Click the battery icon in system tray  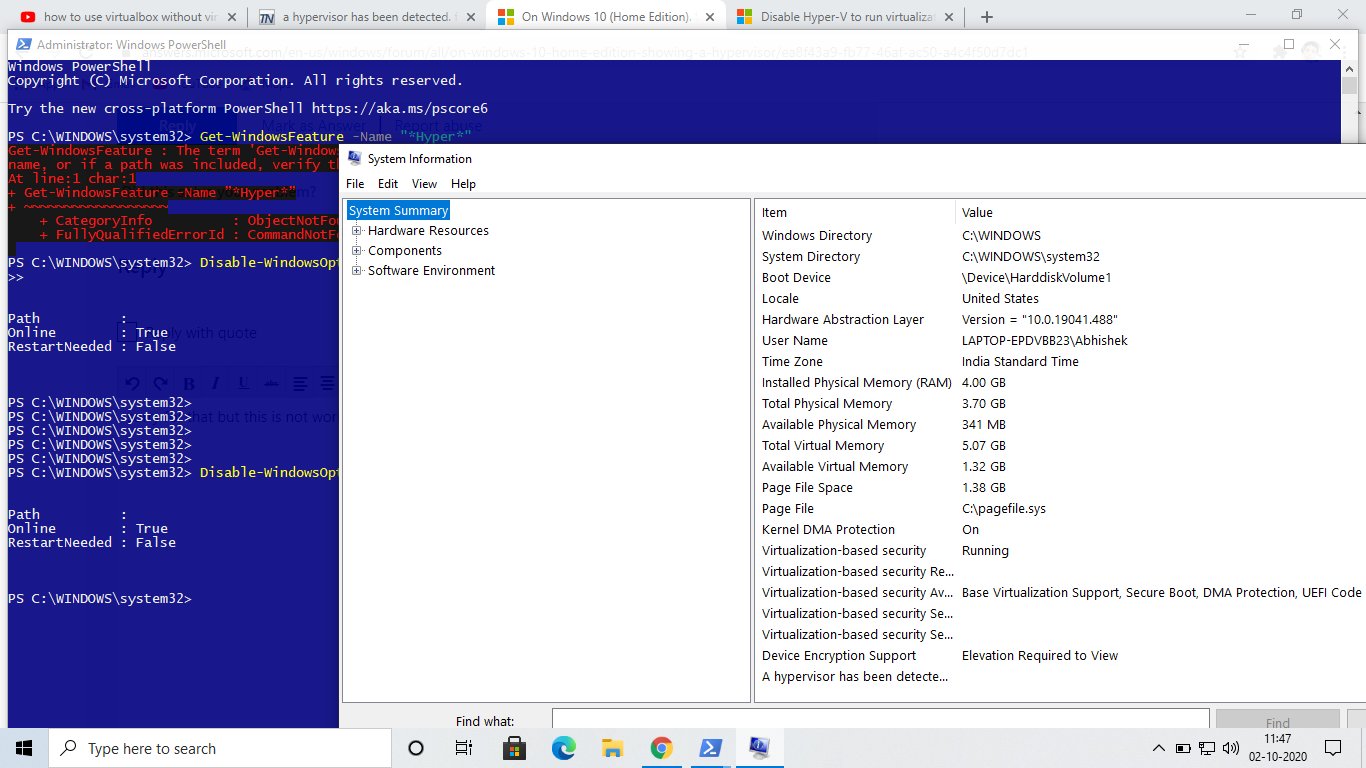pyautogui.click(x=1183, y=748)
